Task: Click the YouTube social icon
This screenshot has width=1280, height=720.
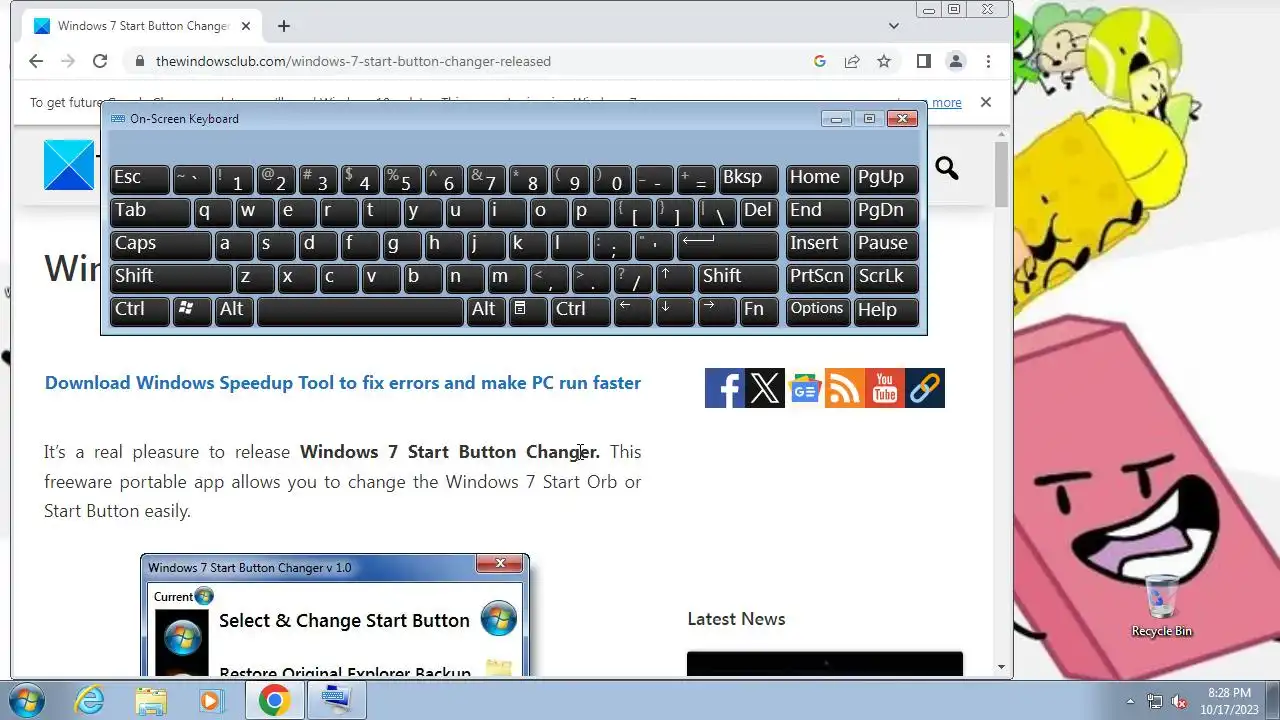Action: 885,388
